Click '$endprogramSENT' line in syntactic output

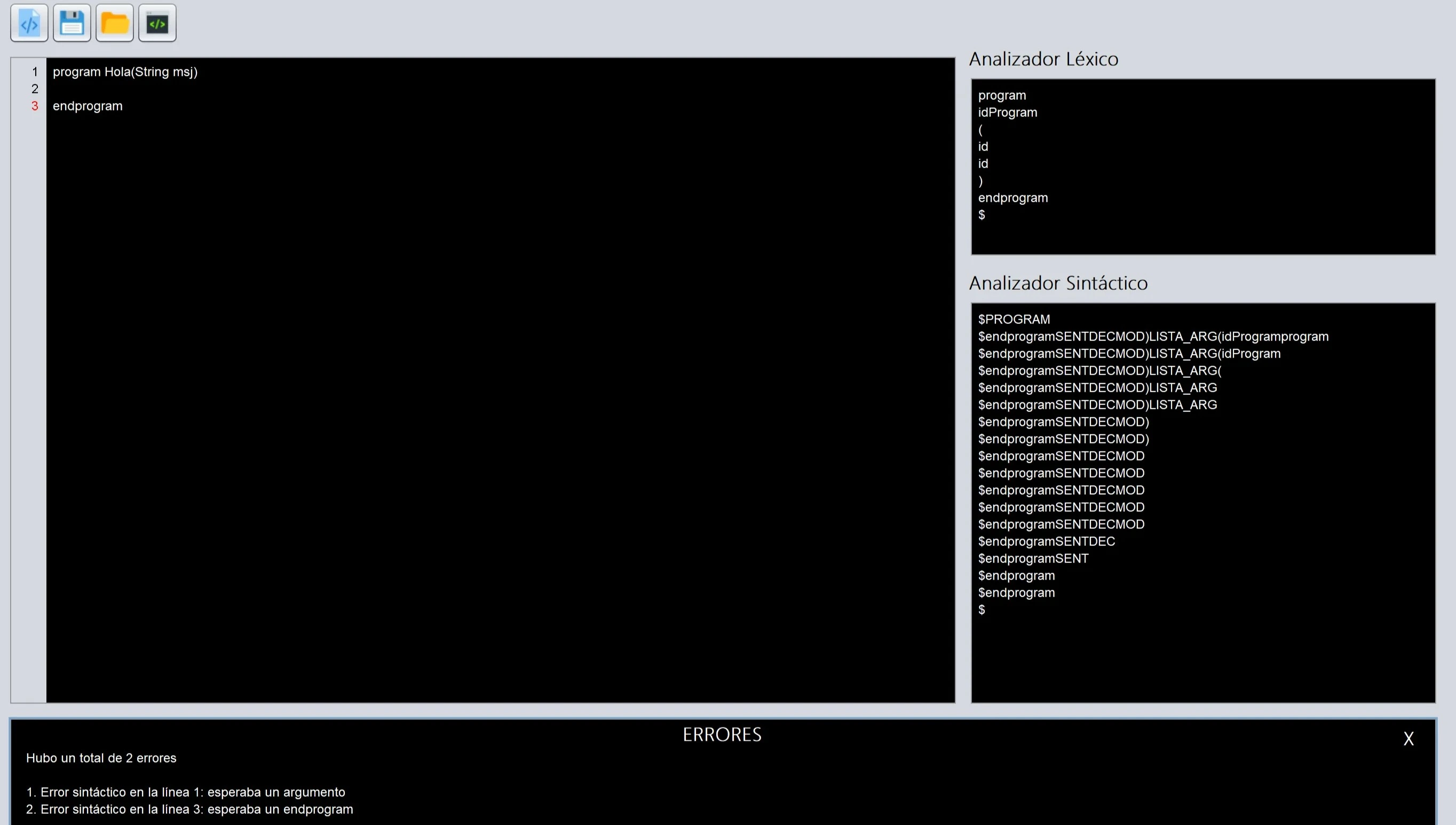click(x=1033, y=559)
